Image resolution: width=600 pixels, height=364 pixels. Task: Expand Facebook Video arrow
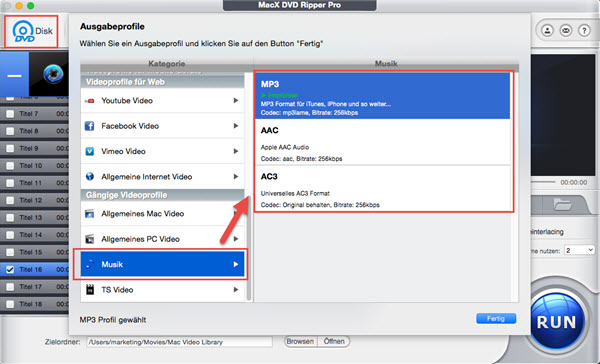pos(236,126)
